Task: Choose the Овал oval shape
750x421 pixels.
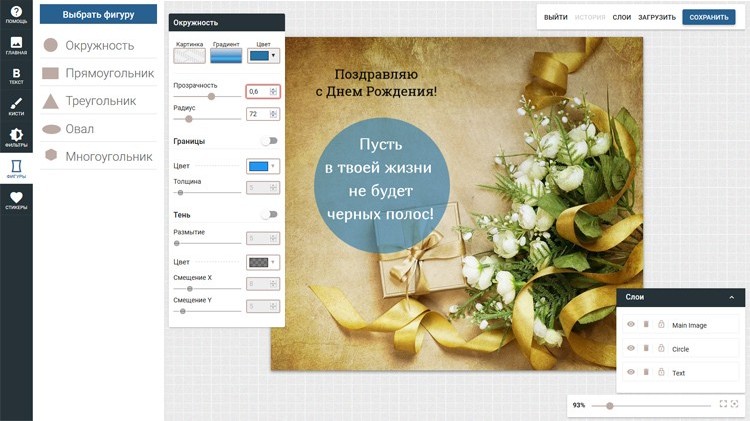Action: pos(99,129)
